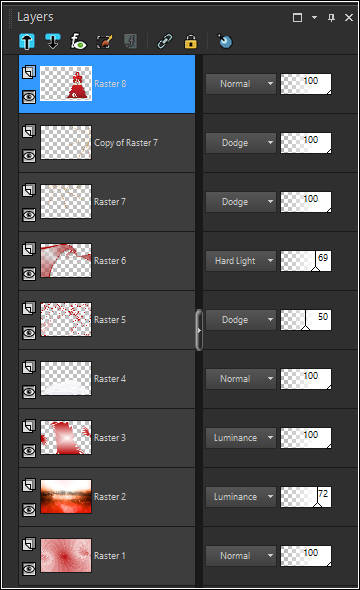Open Dodge blend dropdown for Raster 5
360x590 pixels.
click(241, 320)
